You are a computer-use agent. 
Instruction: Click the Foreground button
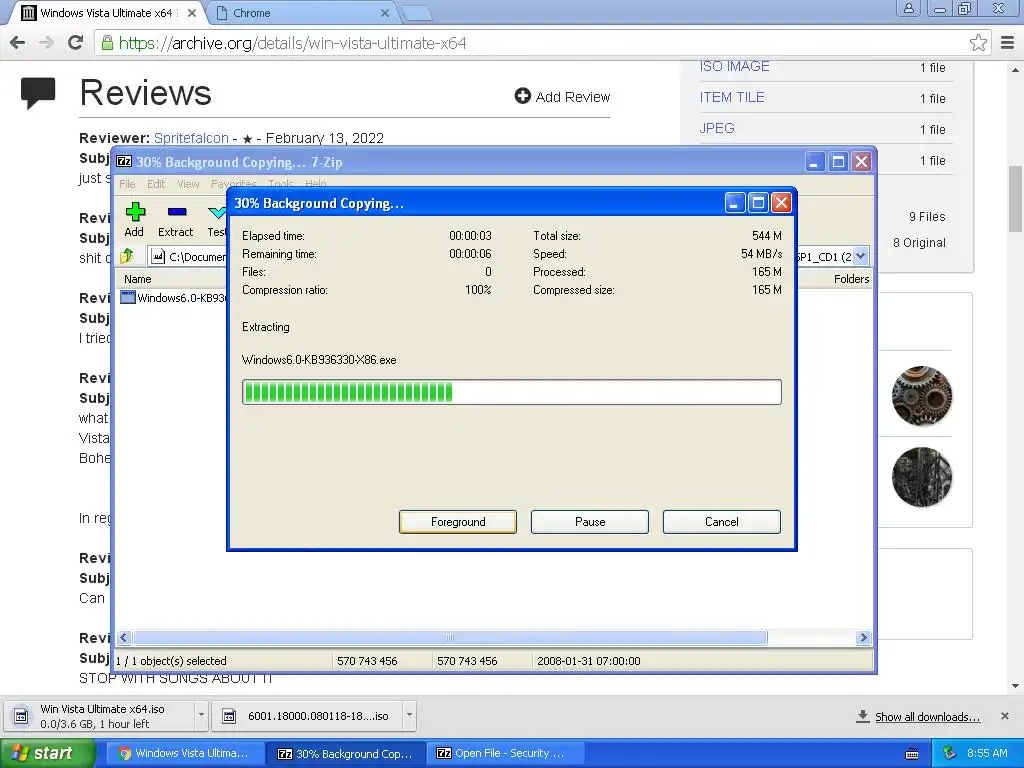click(458, 522)
